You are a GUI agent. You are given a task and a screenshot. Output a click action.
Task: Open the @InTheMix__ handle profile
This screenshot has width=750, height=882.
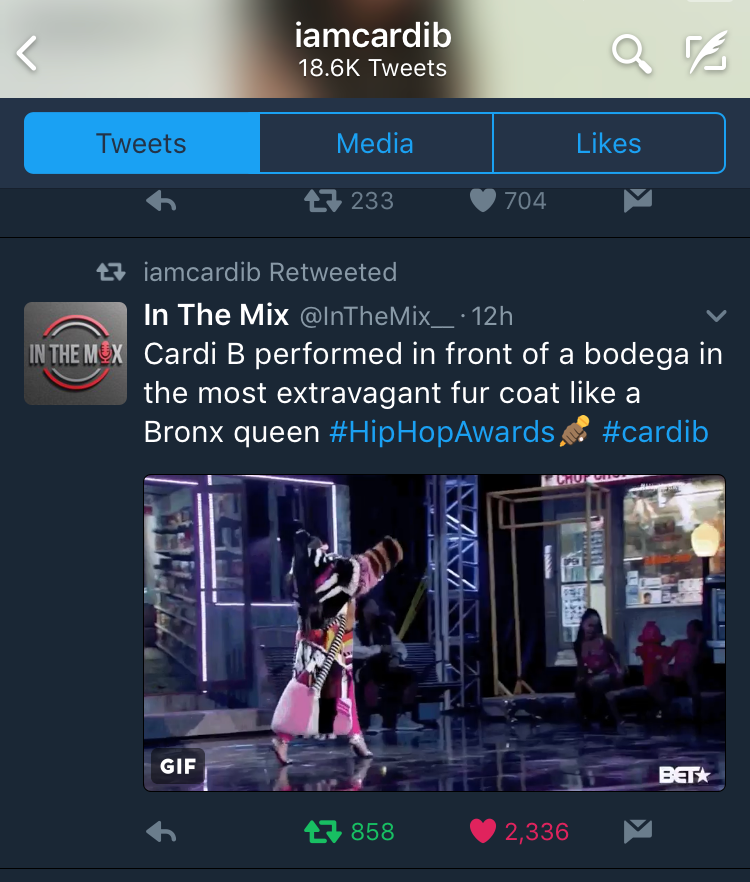(376, 316)
